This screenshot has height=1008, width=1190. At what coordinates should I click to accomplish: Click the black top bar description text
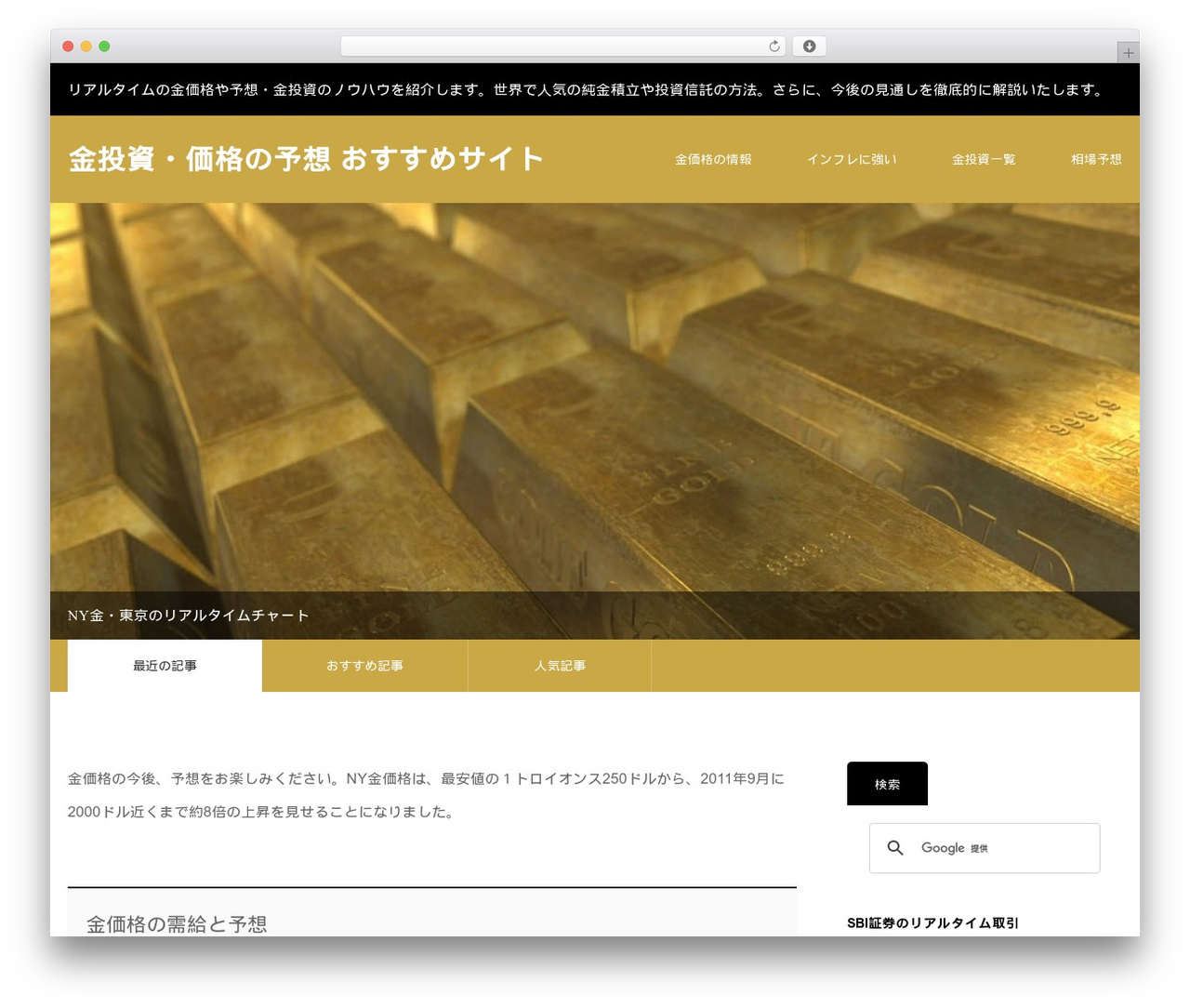(x=586, y=90)
